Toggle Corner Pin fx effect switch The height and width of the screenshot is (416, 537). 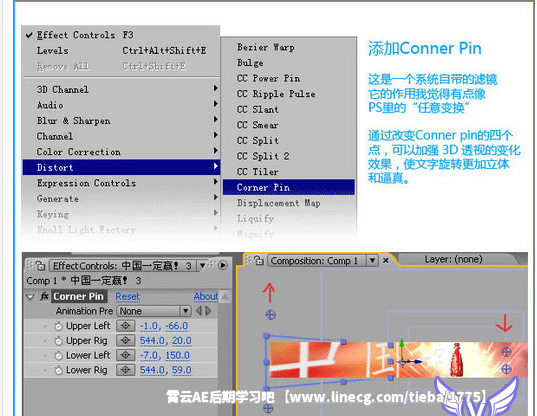tap(44, 296)
